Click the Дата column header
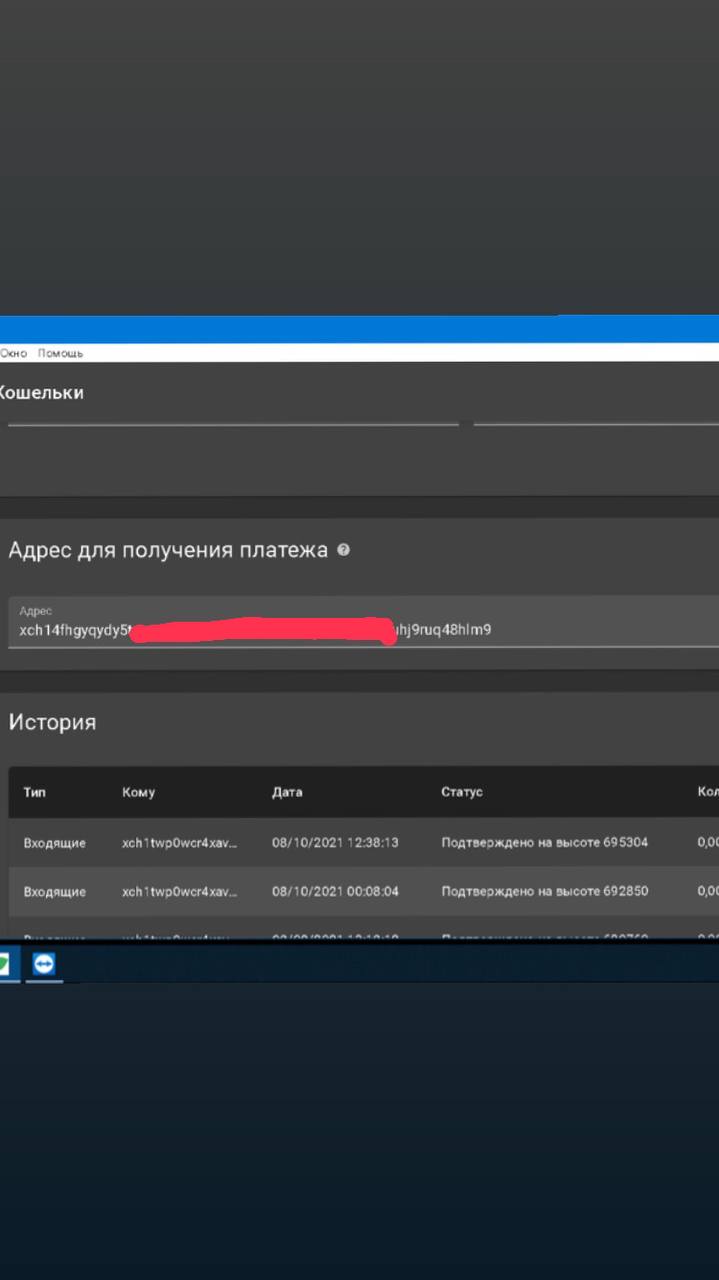Screen dimensions: 719x1280 click(x=287, y=792)
